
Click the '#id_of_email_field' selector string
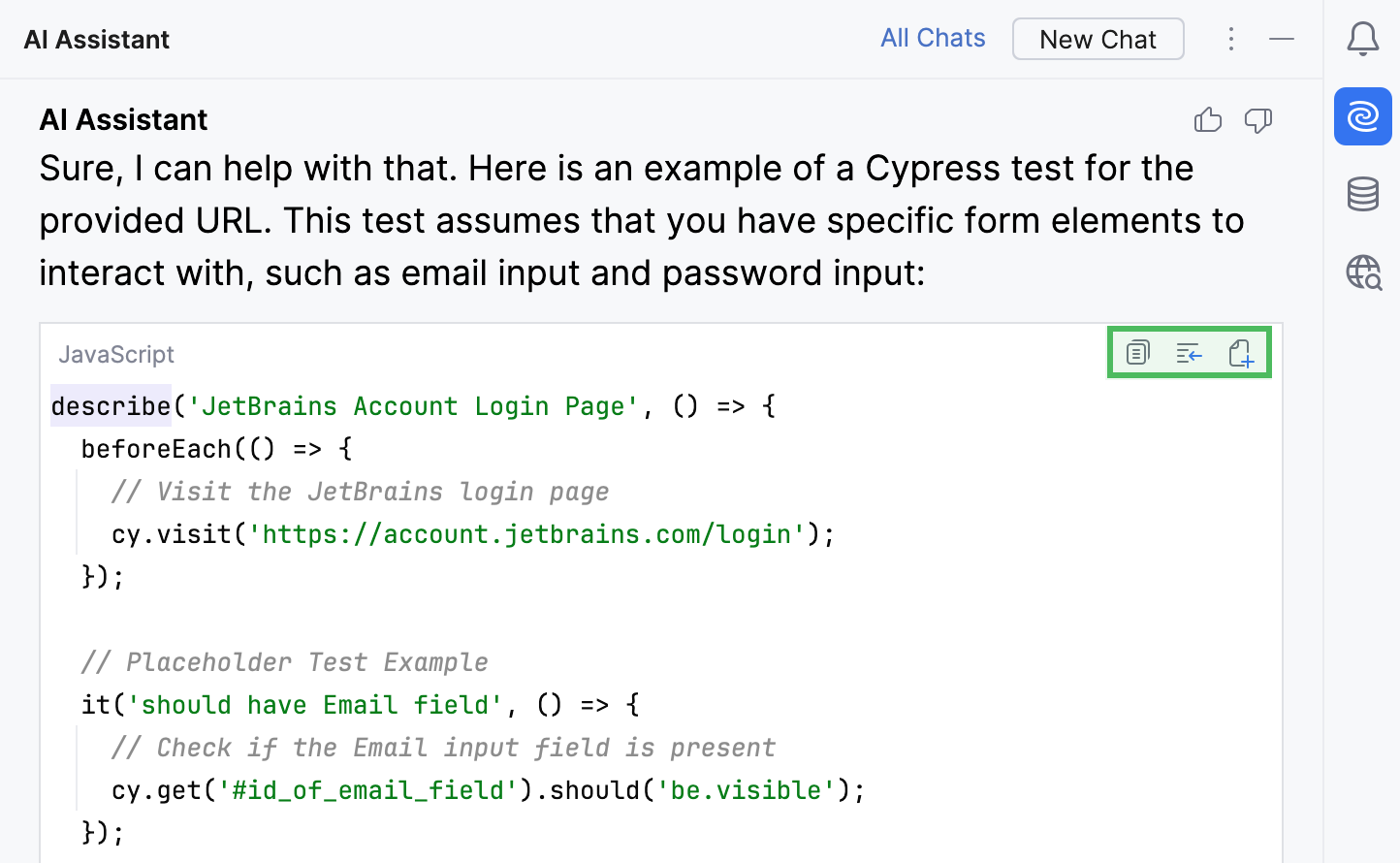click(x=368, y=790)
